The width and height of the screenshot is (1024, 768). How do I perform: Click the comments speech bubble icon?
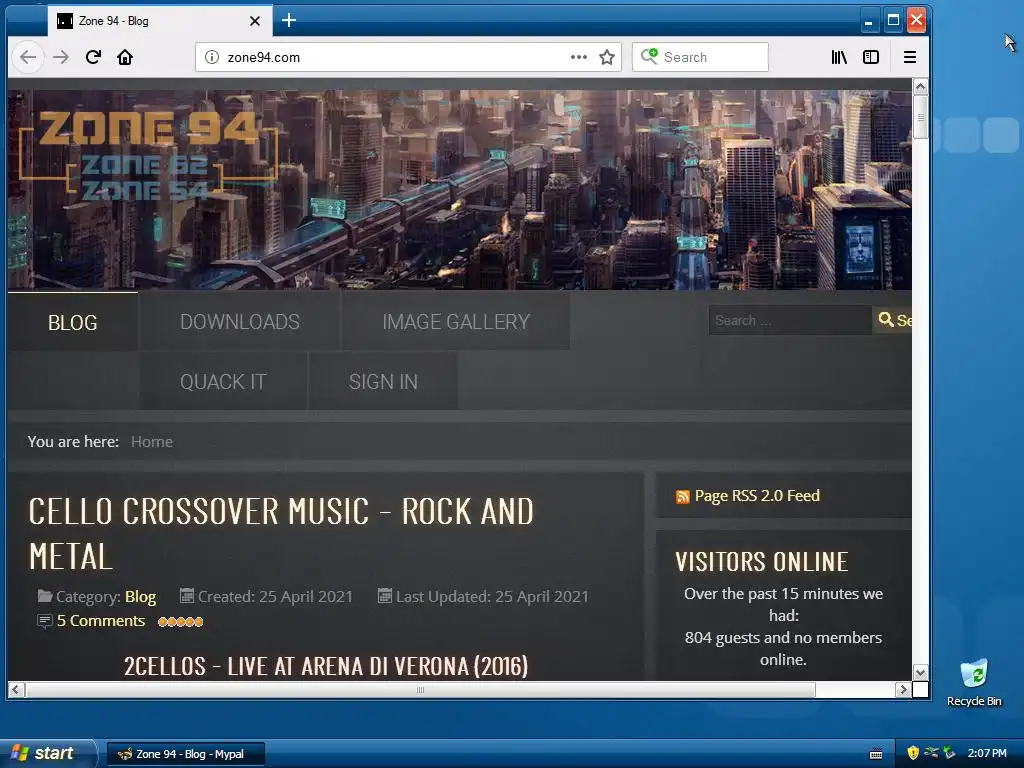click(44, 621)
